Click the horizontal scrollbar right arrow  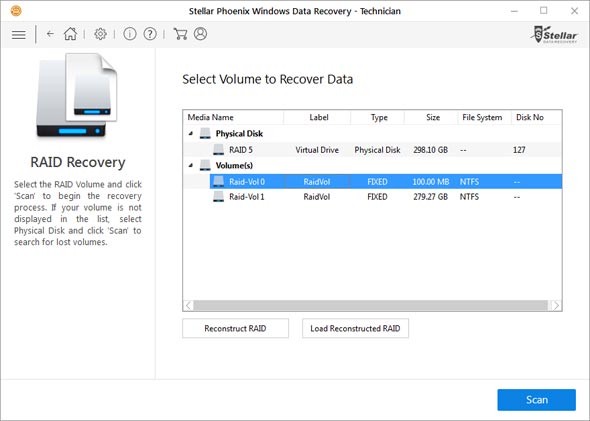click(x=556, y=305)
